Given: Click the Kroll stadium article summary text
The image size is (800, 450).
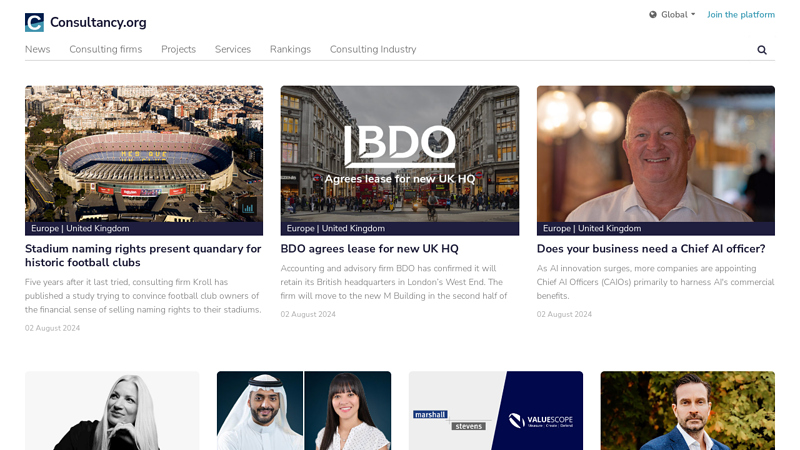Looking at the screenshot, I should coord(143,296).
